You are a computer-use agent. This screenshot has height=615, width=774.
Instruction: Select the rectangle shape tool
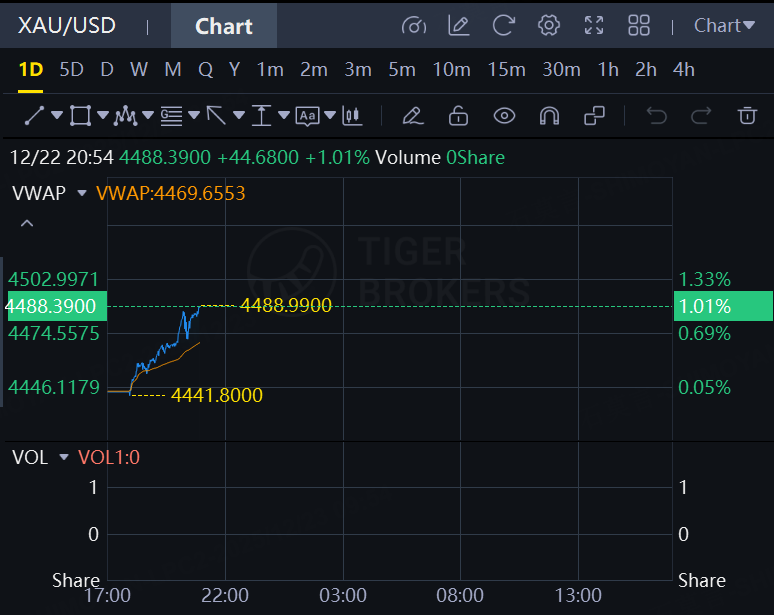[x=80, y=116]
